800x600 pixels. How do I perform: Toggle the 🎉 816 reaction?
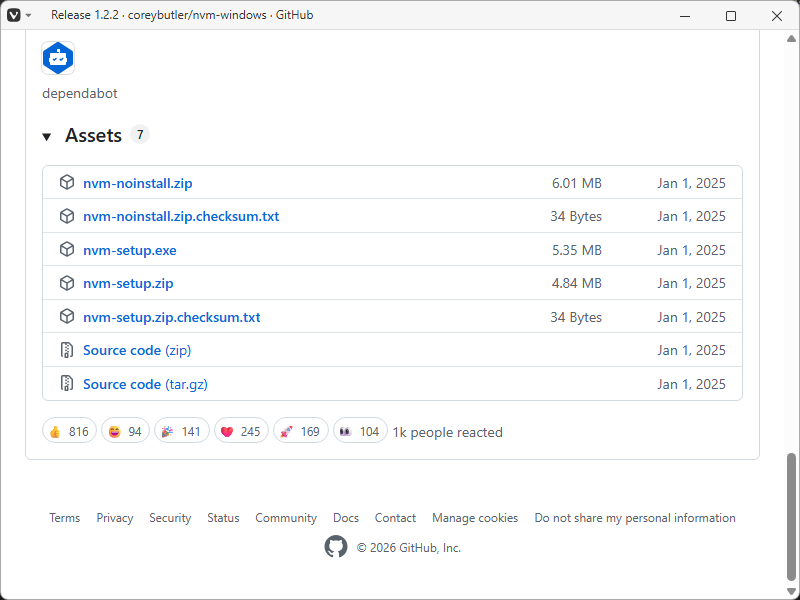point(69,430)
